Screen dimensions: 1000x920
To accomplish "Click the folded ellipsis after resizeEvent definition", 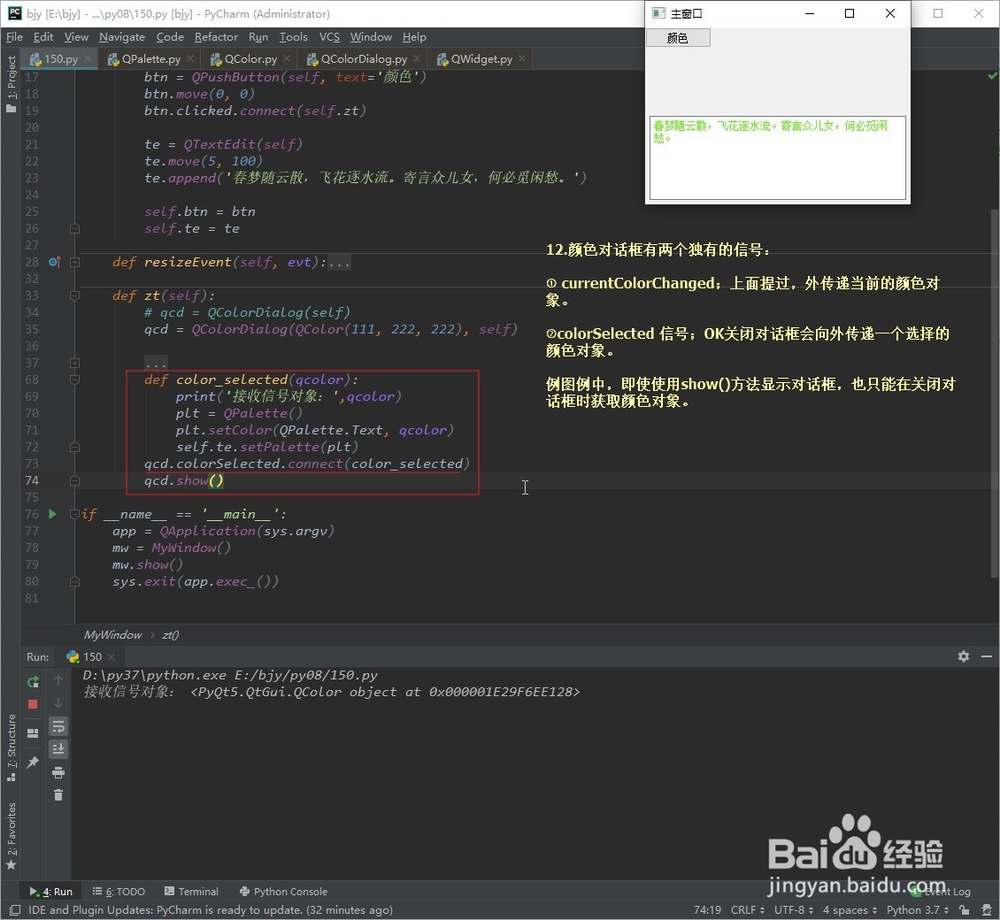I will 339,263.
